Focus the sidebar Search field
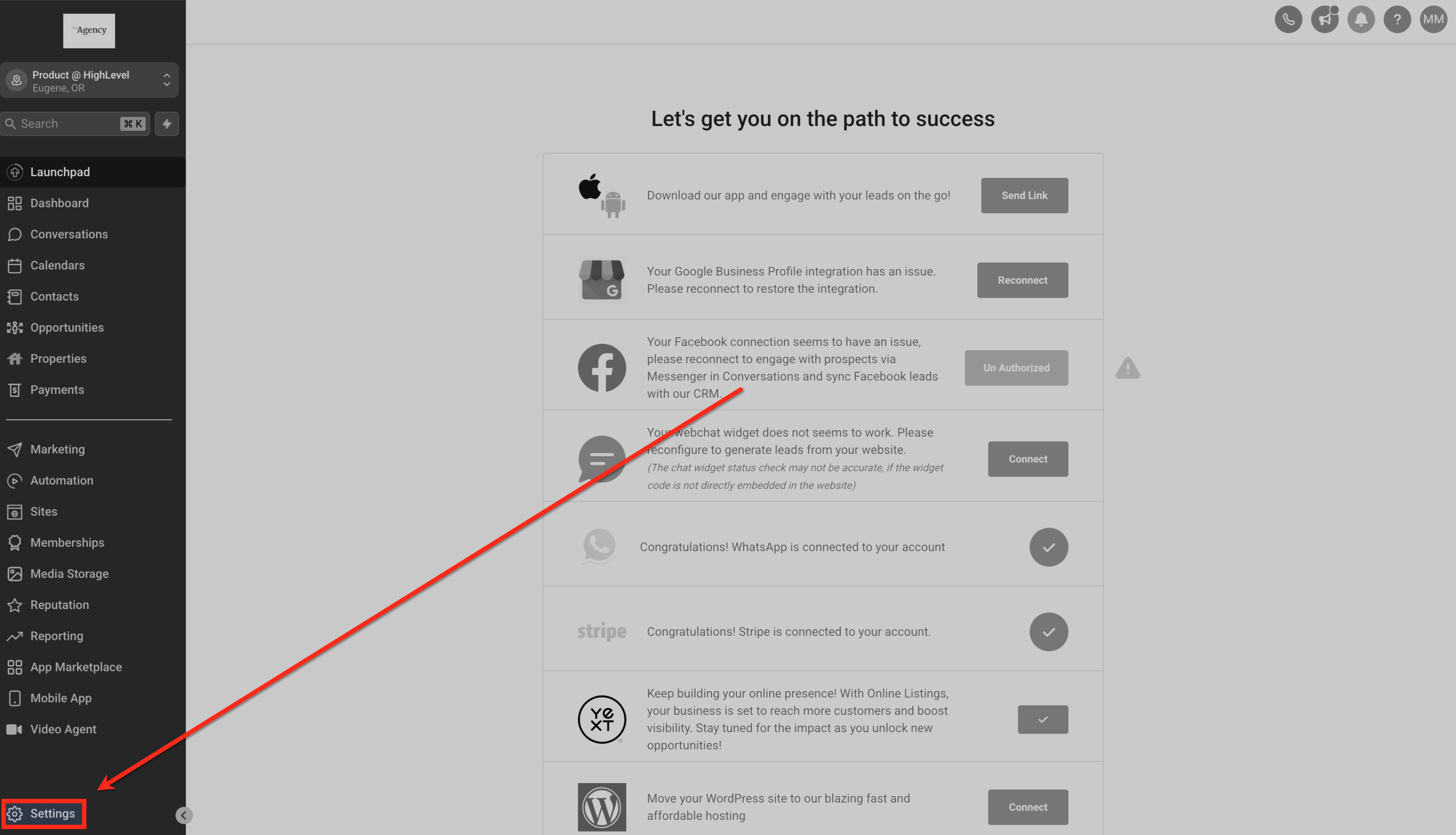The height and width of the screenshot is (835, 1456). click(75, 124)
